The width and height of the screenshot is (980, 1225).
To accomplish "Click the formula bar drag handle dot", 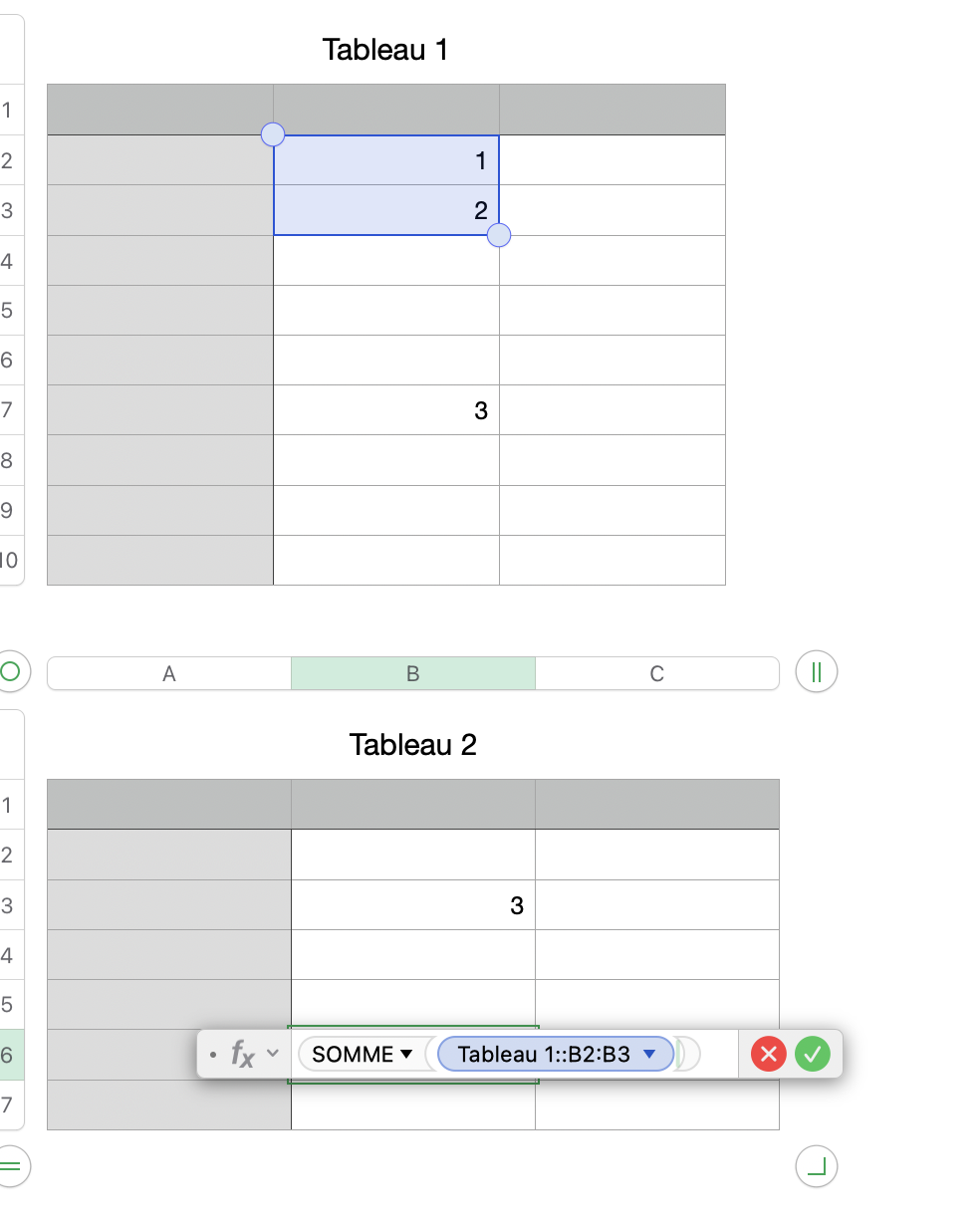I will 213,1054.
